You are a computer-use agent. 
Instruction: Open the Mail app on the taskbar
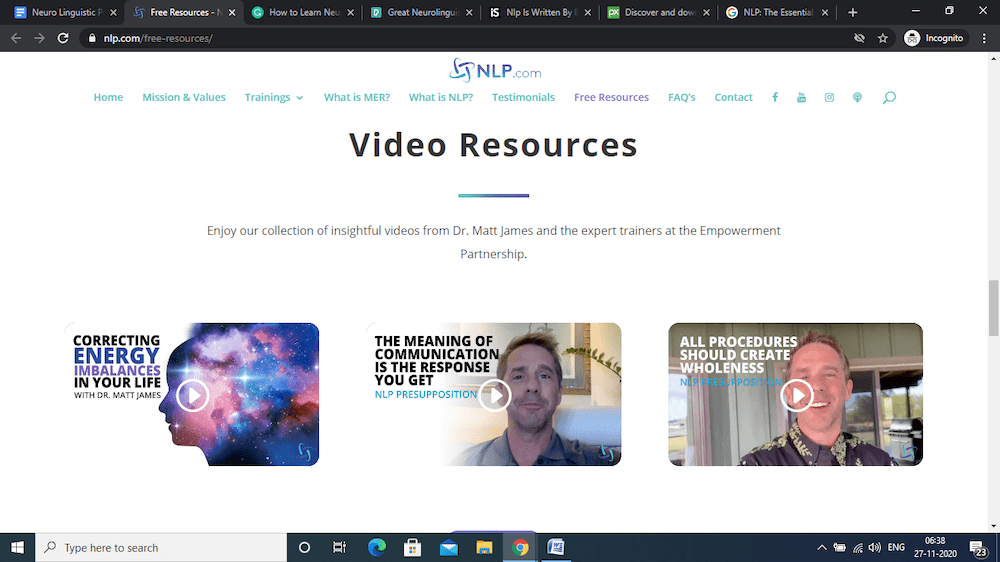coord(448,547)
